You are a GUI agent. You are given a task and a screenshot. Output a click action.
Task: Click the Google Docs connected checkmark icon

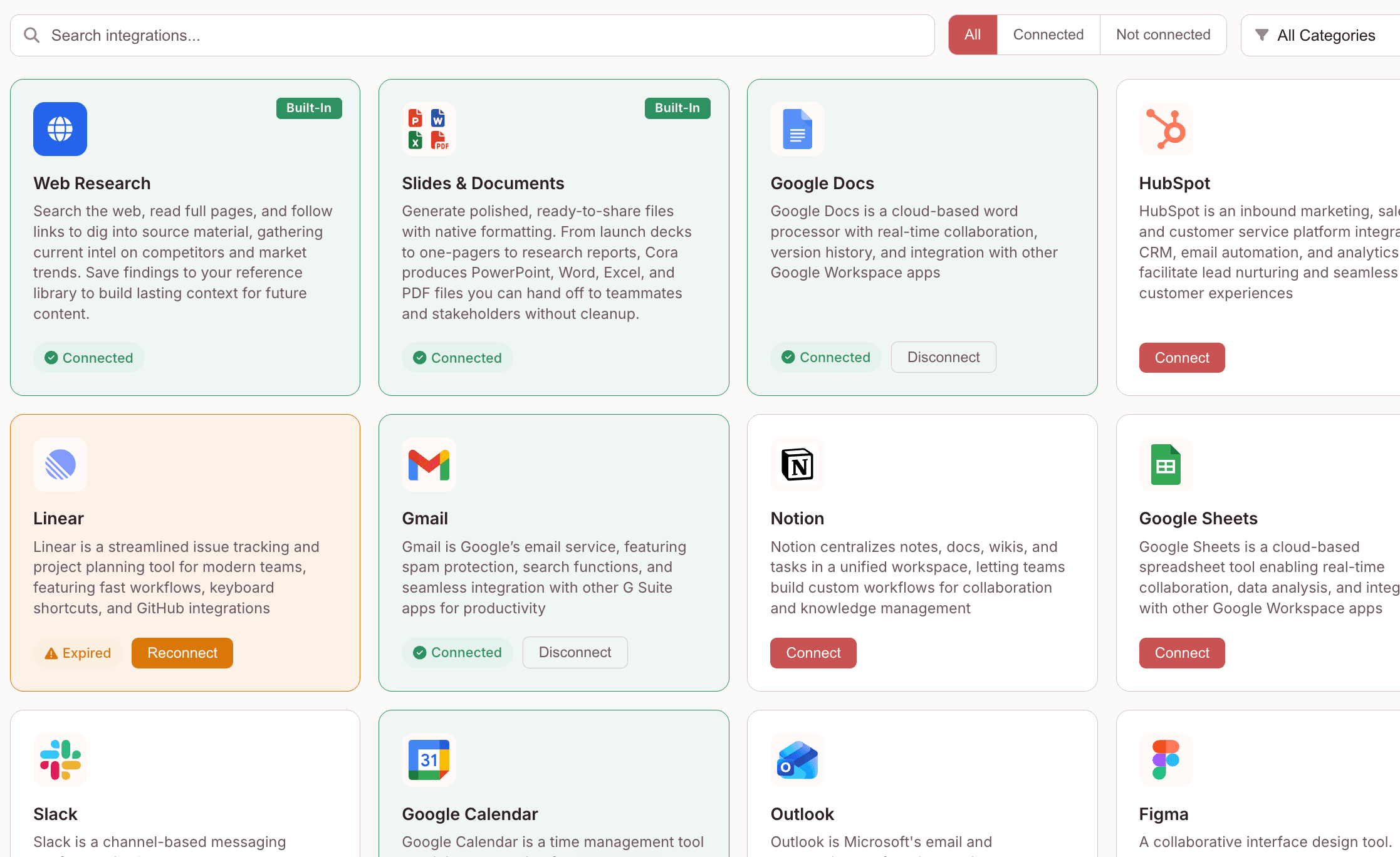(788, 357)
